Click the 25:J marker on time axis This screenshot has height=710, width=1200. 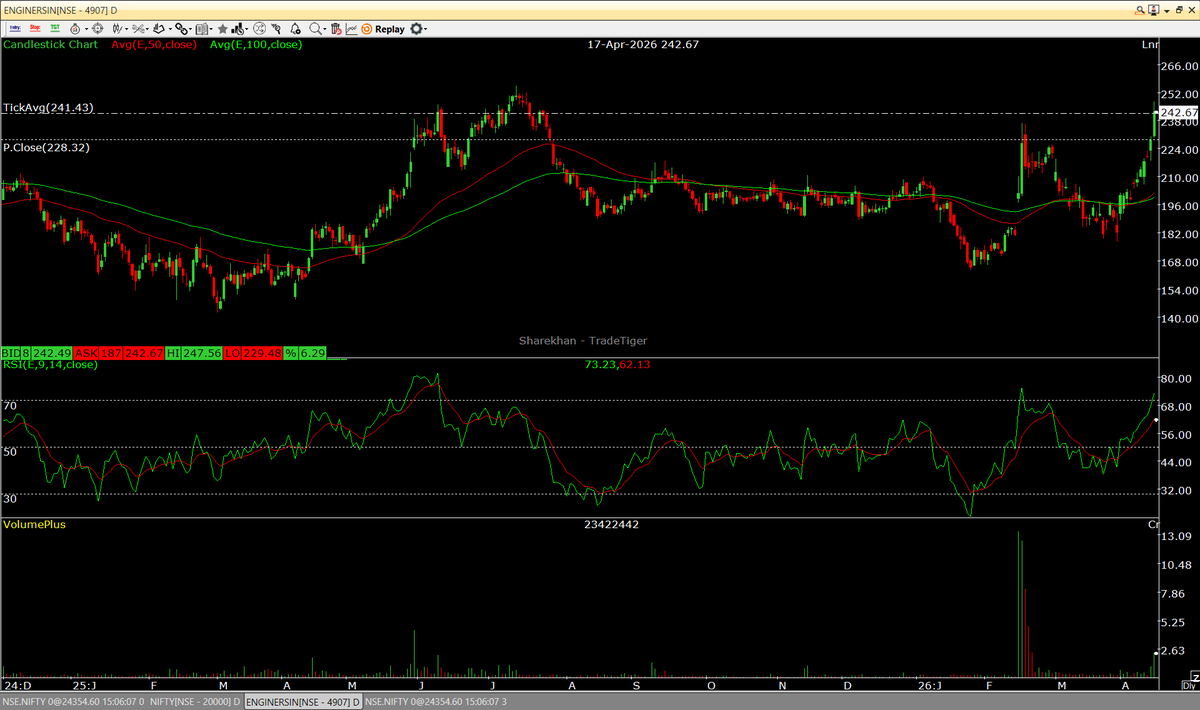pos(84,686)
